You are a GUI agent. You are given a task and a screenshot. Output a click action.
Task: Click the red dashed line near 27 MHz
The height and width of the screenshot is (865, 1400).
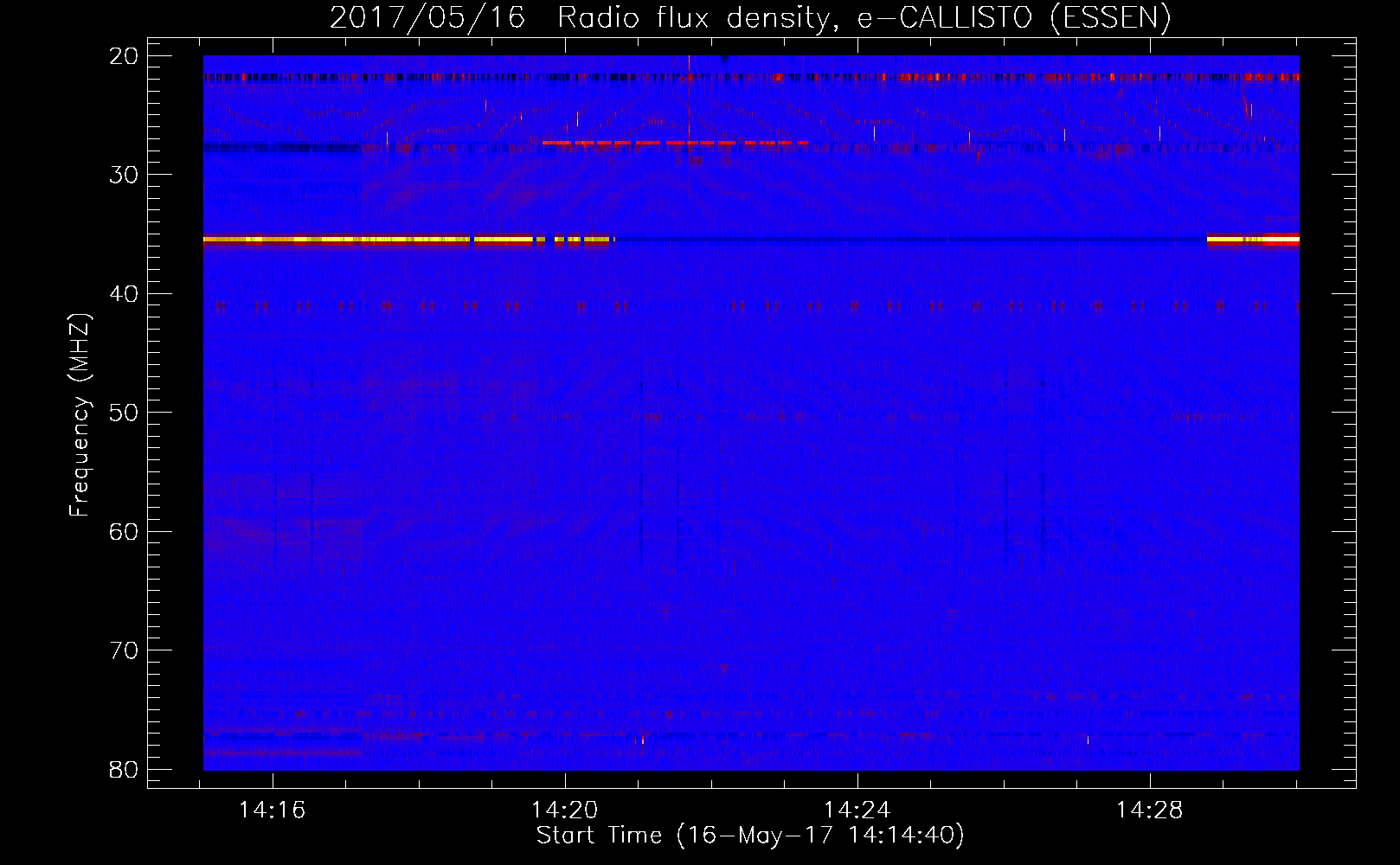tap(675, 143)
